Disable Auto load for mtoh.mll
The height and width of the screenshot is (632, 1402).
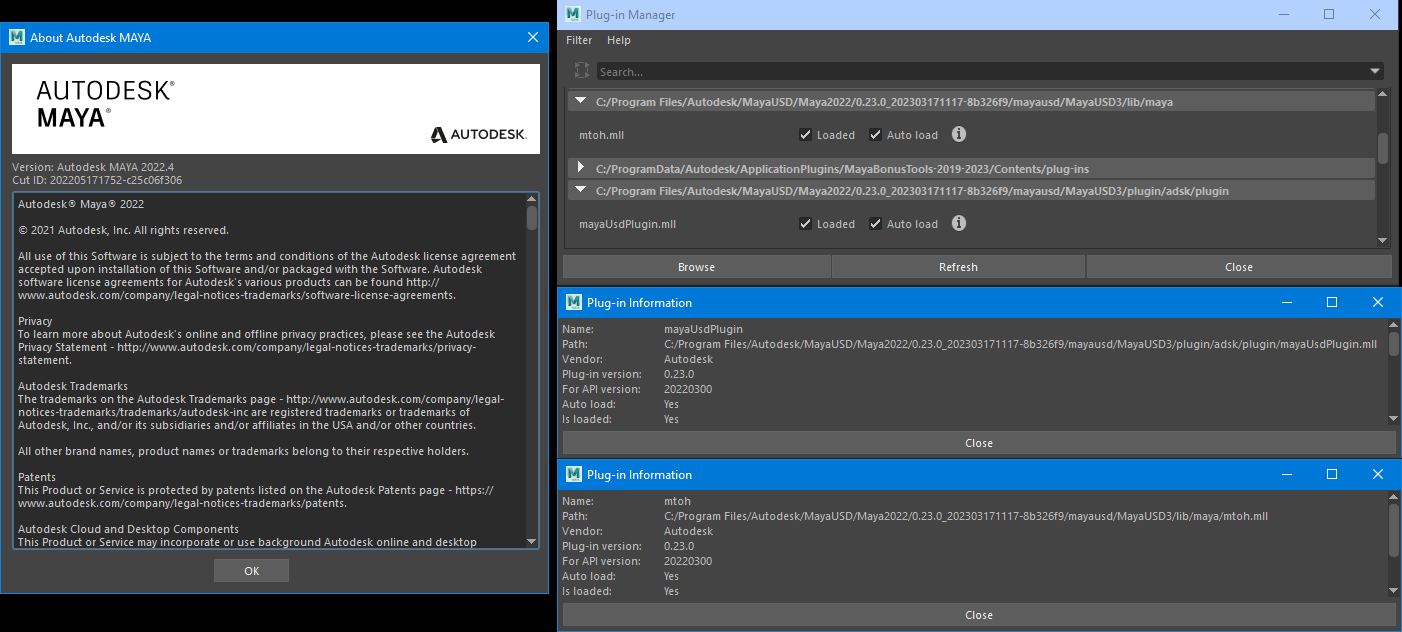(876, 135)
